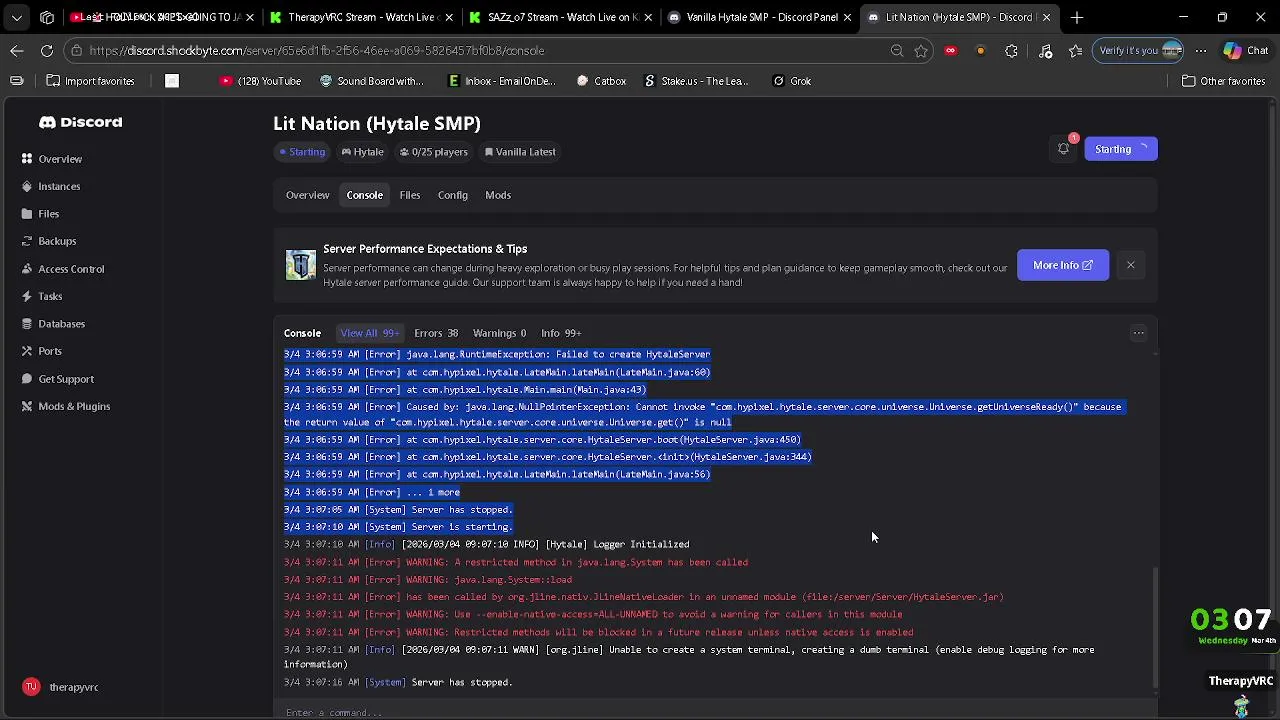
Task: Open the notifications bell
Action: [1064, 149]
